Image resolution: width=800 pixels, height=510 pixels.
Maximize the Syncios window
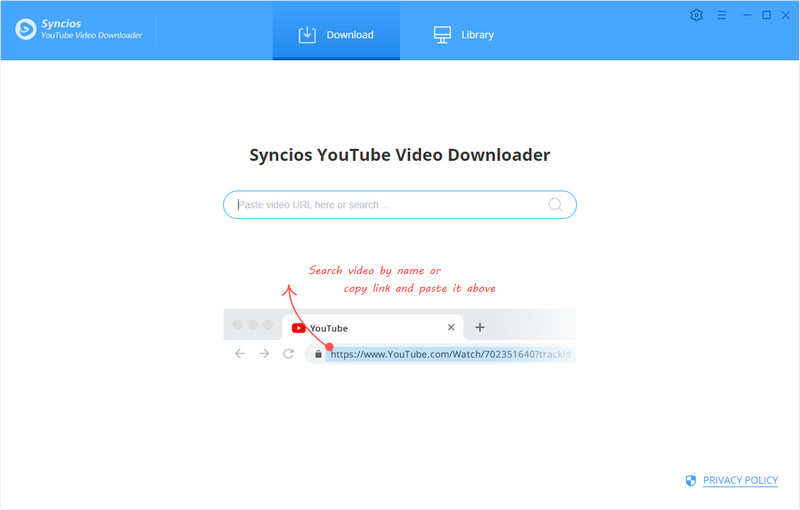coord(767,15)
